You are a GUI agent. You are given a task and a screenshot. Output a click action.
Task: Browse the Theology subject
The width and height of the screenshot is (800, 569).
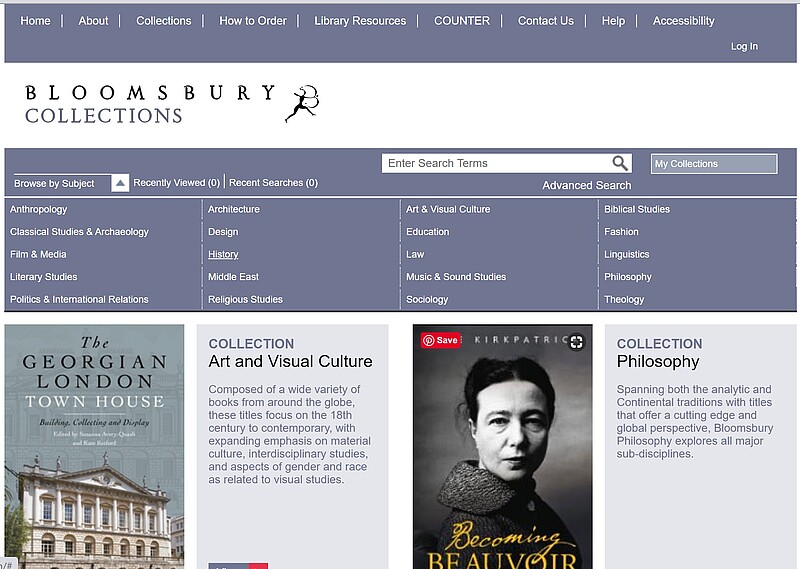[x=624, y=300]
